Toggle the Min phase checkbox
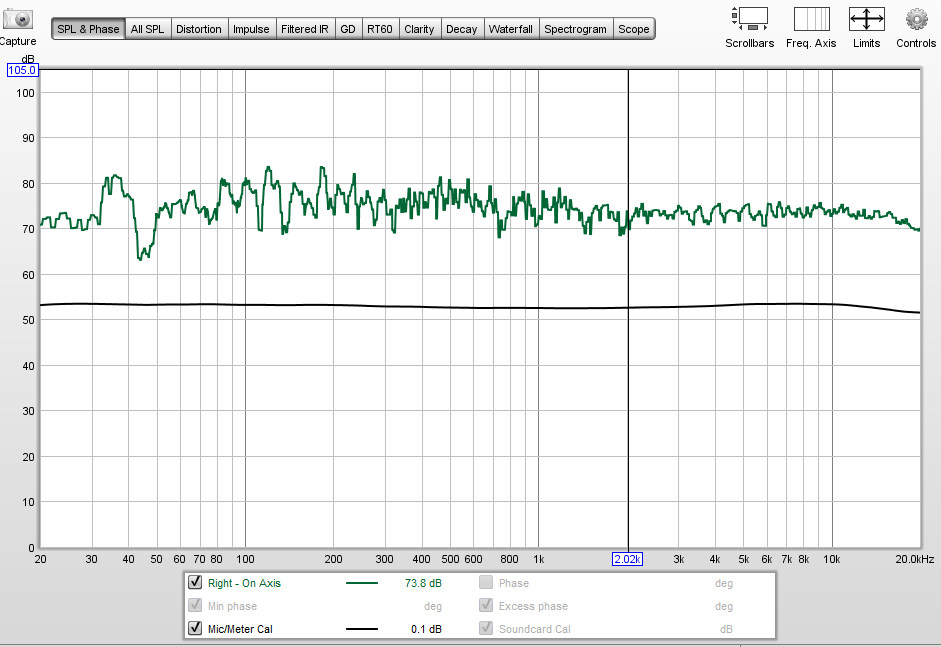The height and width of the screenshot is (647, 941). [x=195, y=605]
